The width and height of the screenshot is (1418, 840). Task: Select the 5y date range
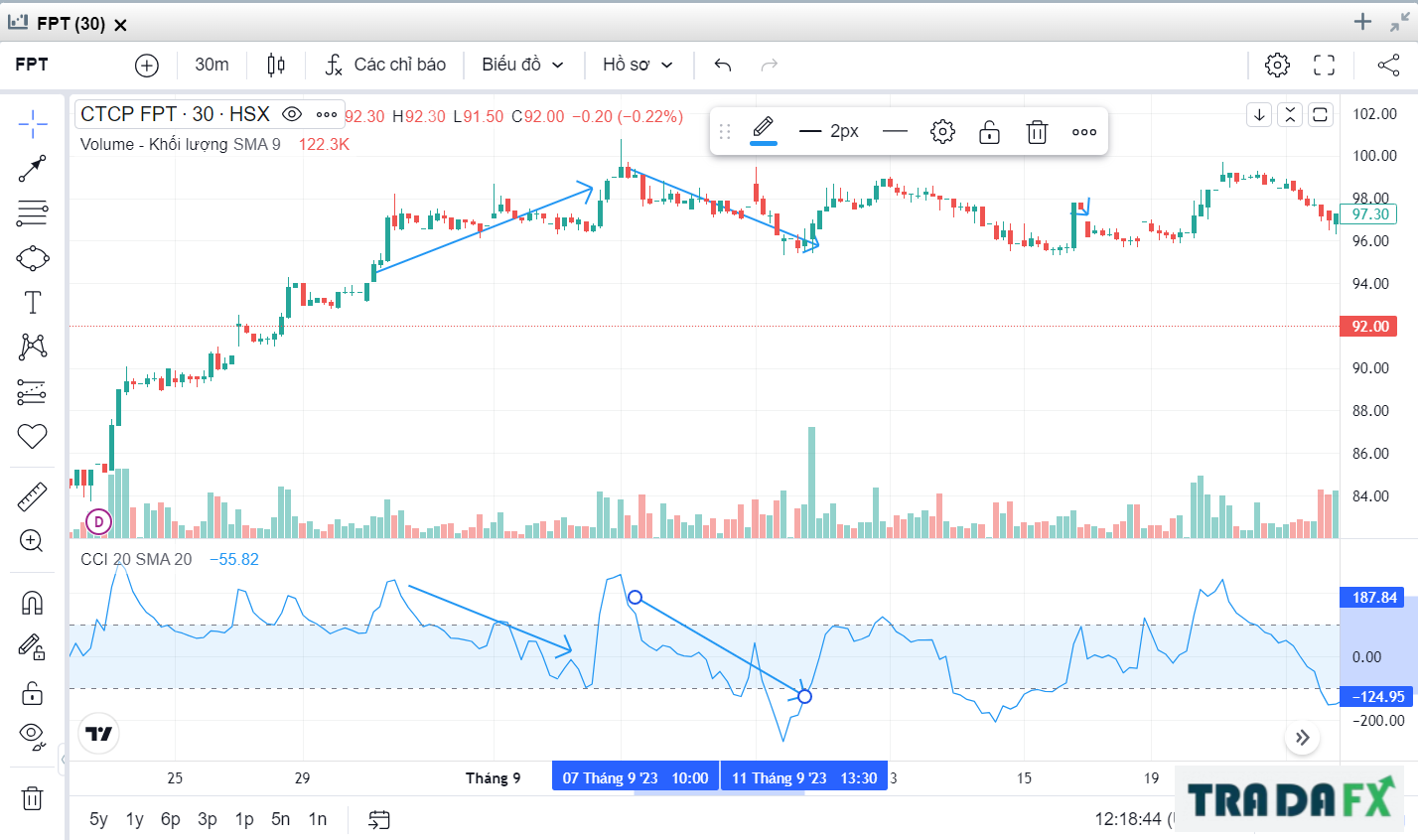pyautogui.click(x=98, y=819)
